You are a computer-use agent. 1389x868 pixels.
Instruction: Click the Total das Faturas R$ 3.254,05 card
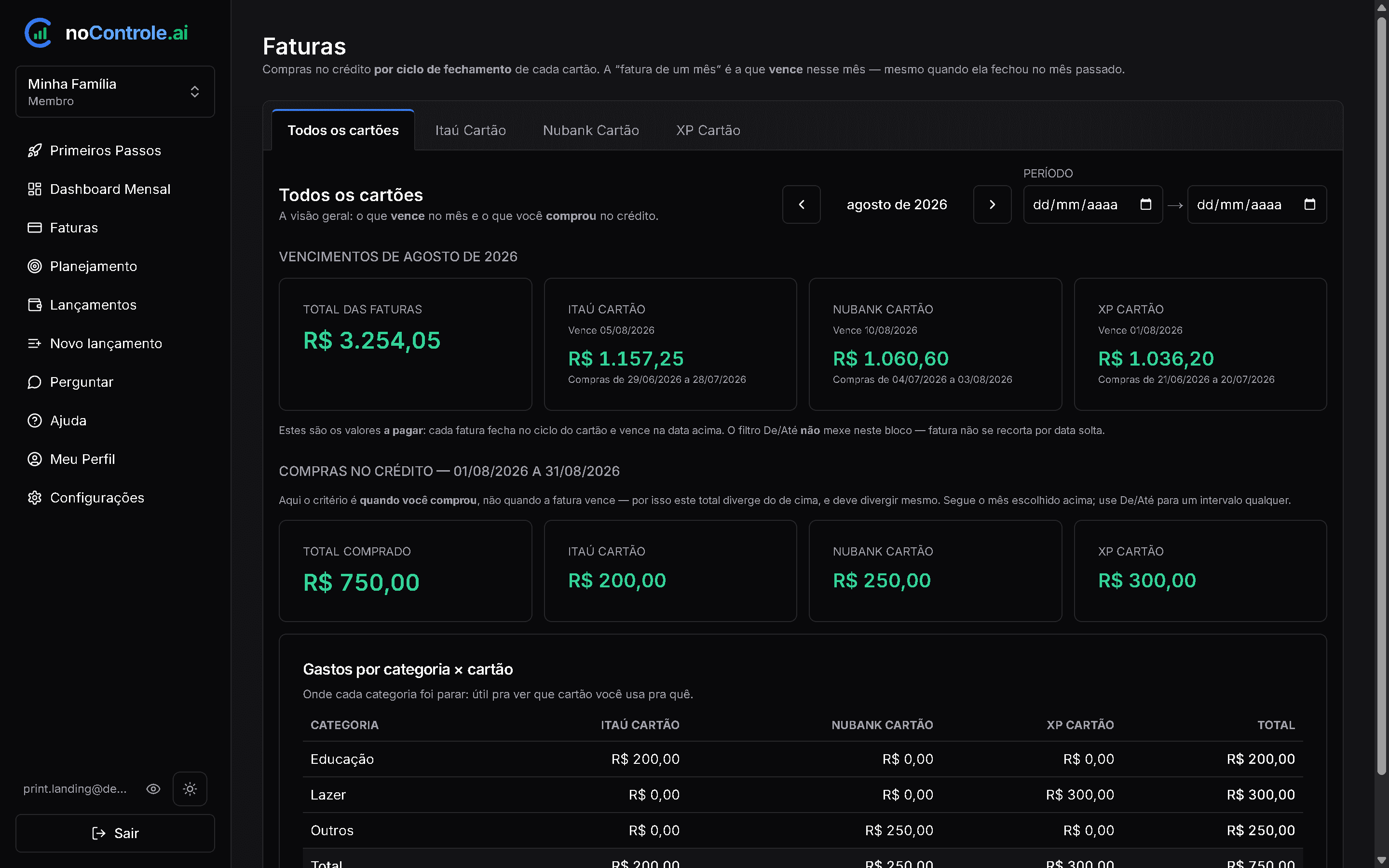pyautogui.click(x=405, y=344)
